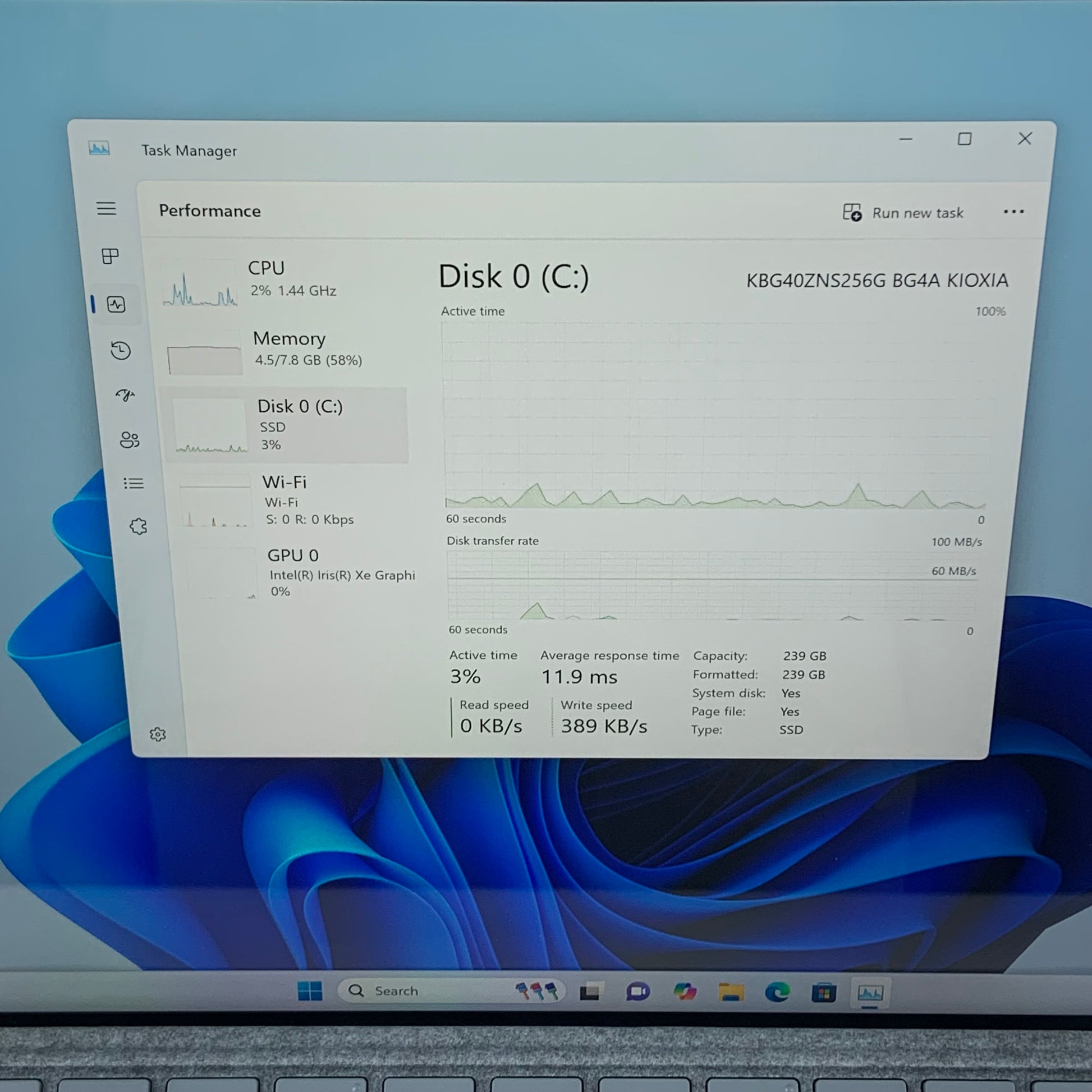
Task: Expand the hamburger navigation menu
Action: coord(106,209)
